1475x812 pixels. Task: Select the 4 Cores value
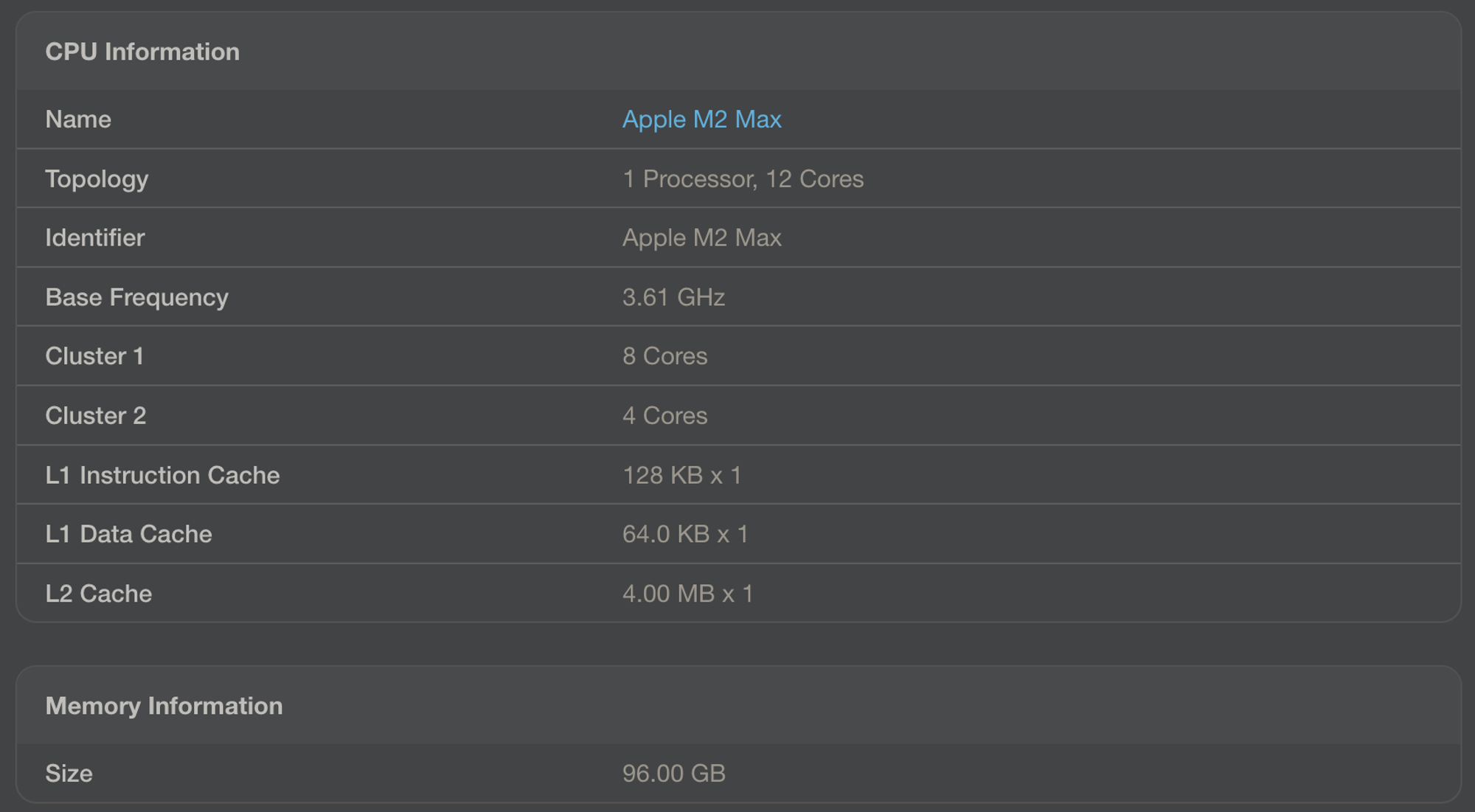(x=664, y=416)
